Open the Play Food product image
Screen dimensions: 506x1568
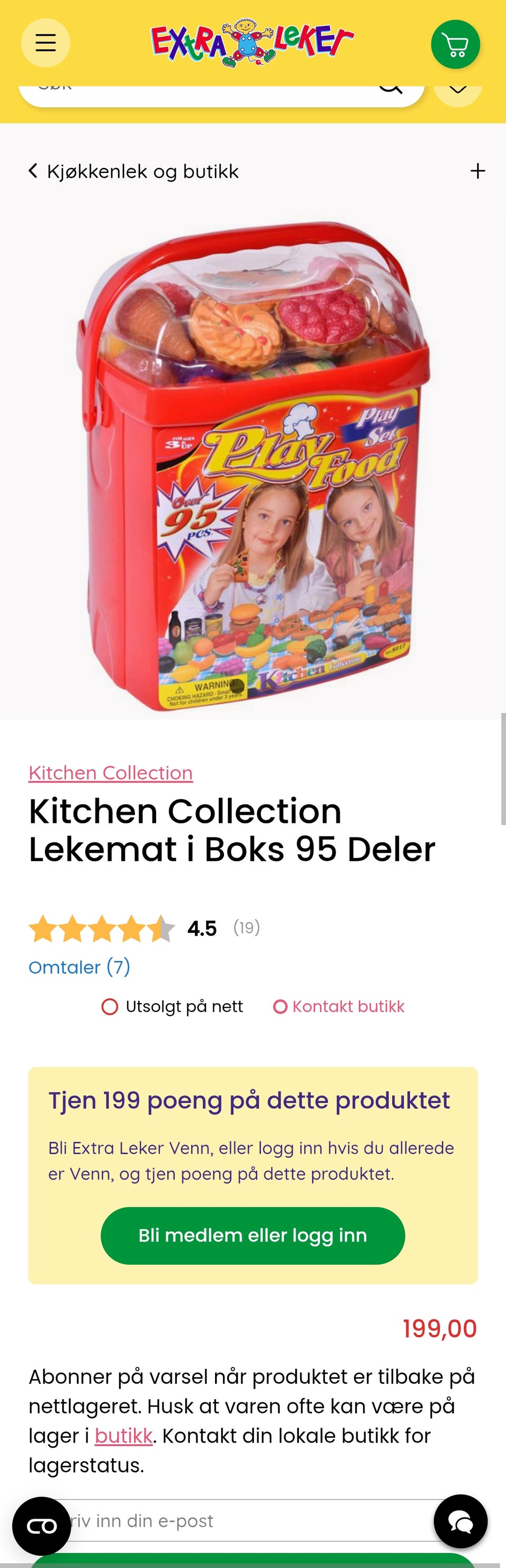click(253, 466)
